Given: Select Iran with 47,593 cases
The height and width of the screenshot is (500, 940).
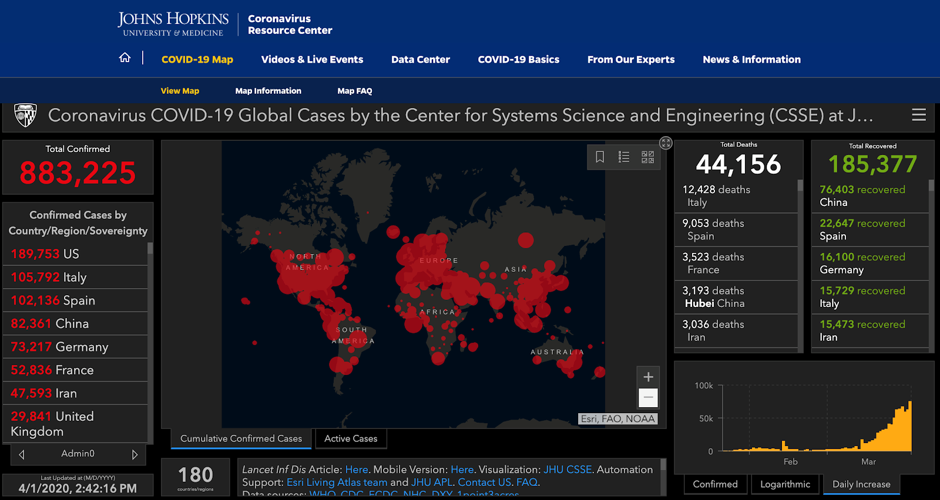Looking at the screenshot, I should 75,393.
